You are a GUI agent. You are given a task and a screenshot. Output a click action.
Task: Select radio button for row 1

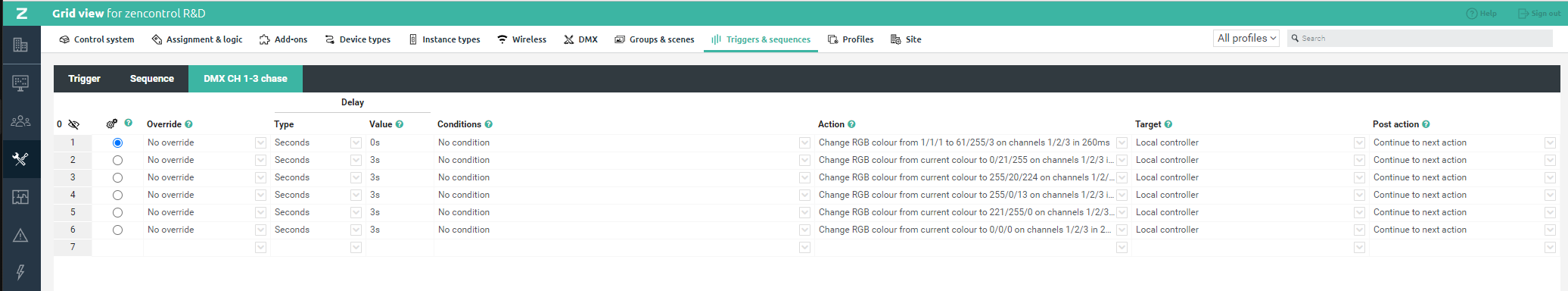(x=117, y=142)
